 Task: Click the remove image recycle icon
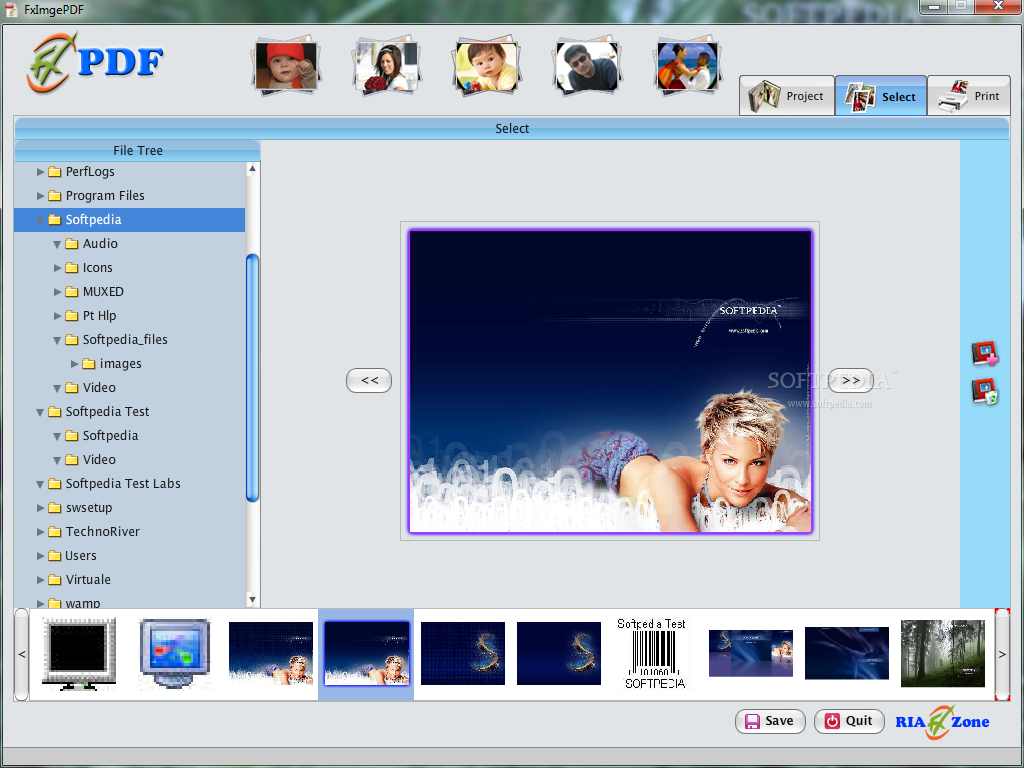tap(985, 391)
